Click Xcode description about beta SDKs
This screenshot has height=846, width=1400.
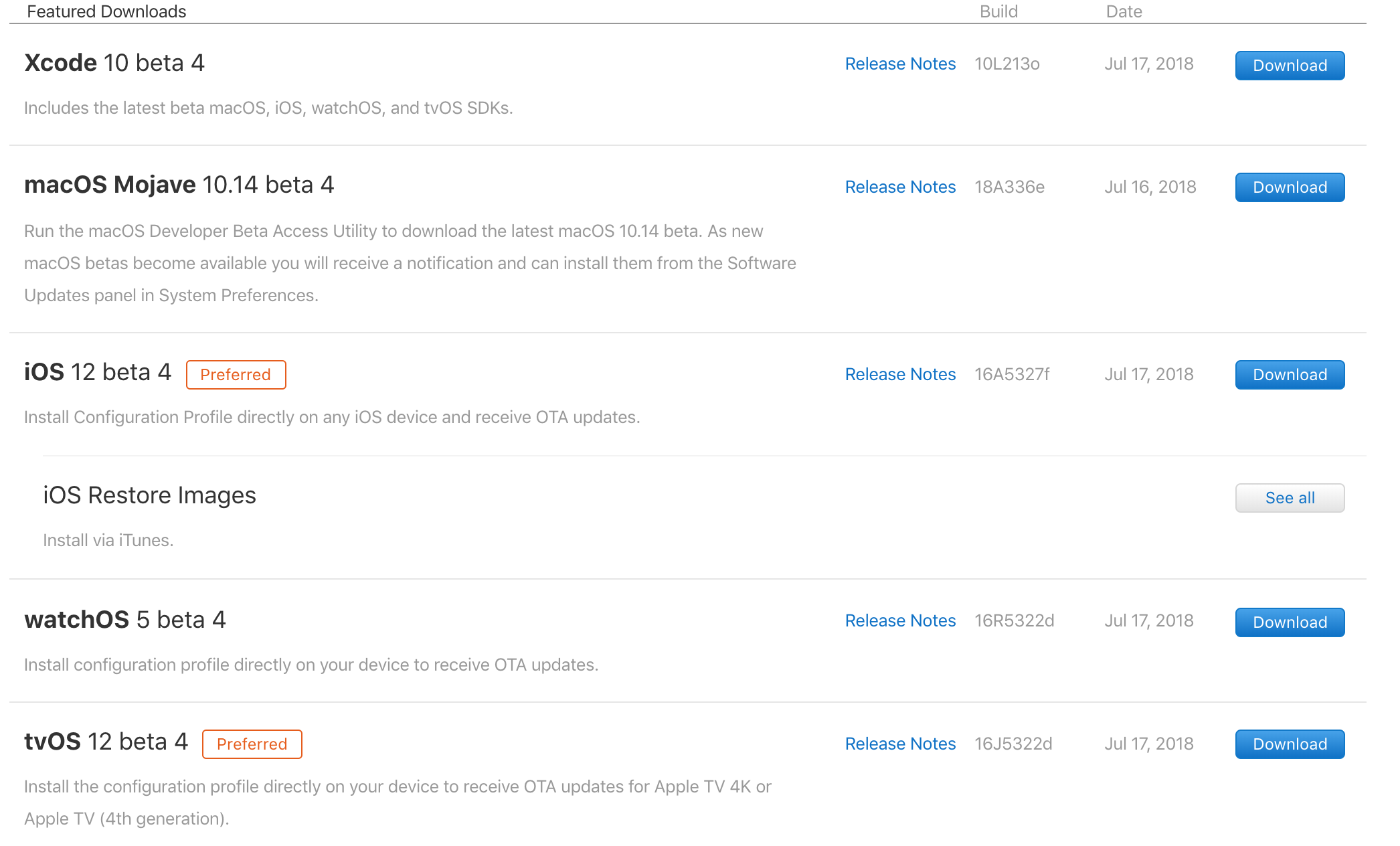tap(268, 108)
